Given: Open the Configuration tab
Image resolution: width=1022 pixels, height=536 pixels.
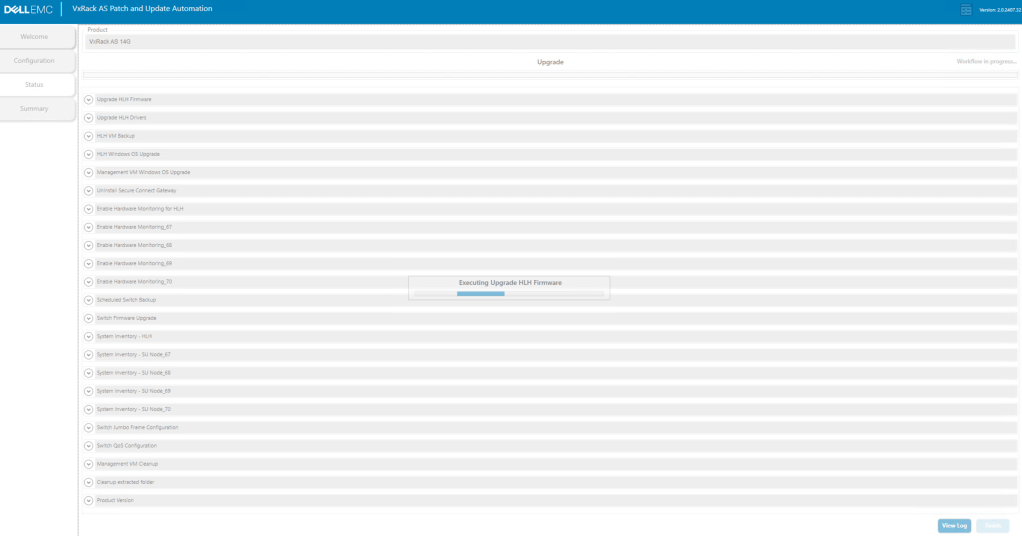Looking at the screenshot, I should [37, 61].
